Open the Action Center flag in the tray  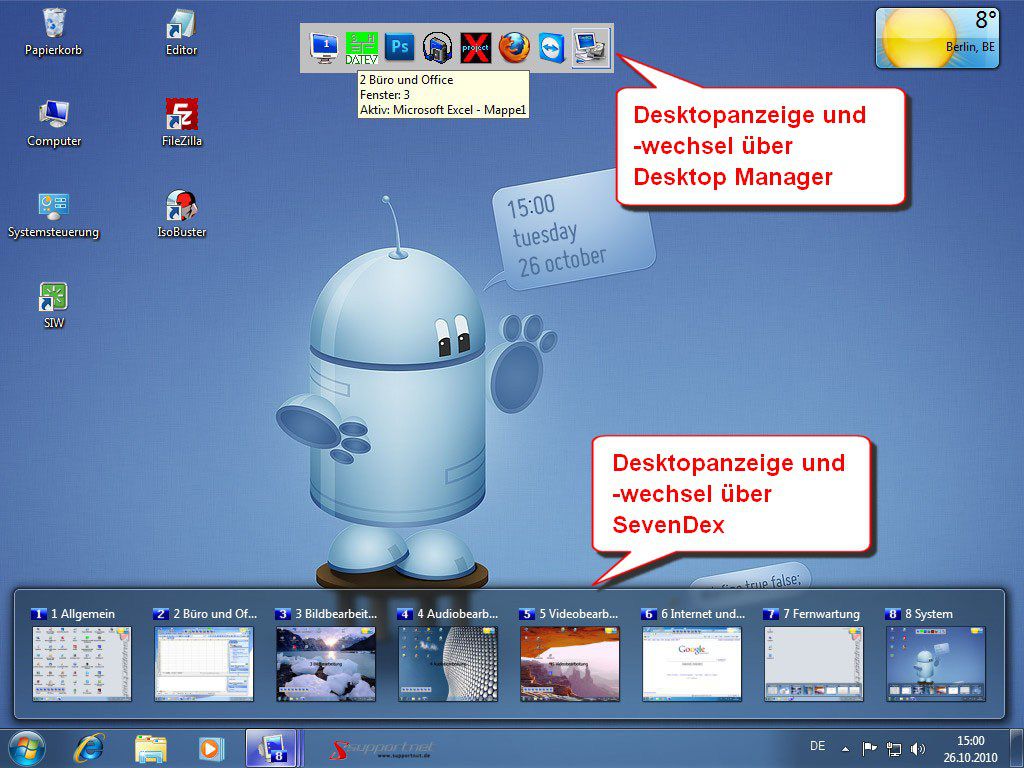click(868, 747)
